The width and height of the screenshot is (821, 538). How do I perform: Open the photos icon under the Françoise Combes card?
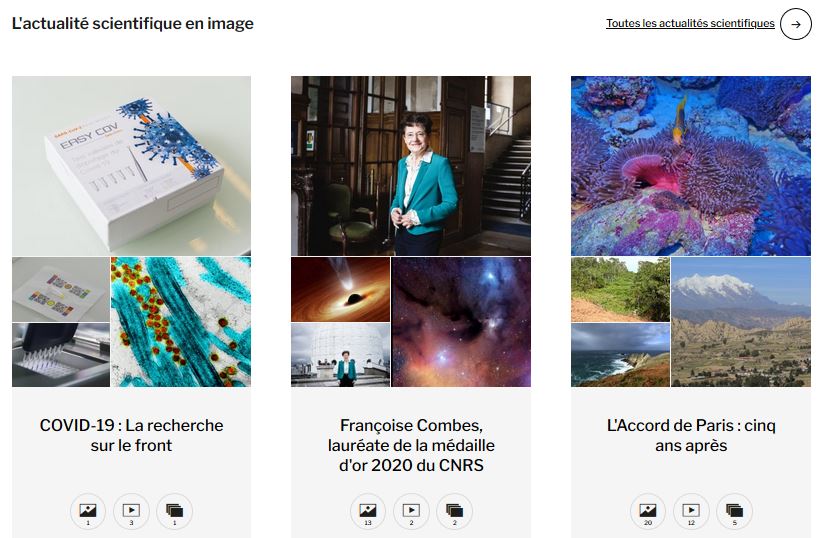coord(368,511)
